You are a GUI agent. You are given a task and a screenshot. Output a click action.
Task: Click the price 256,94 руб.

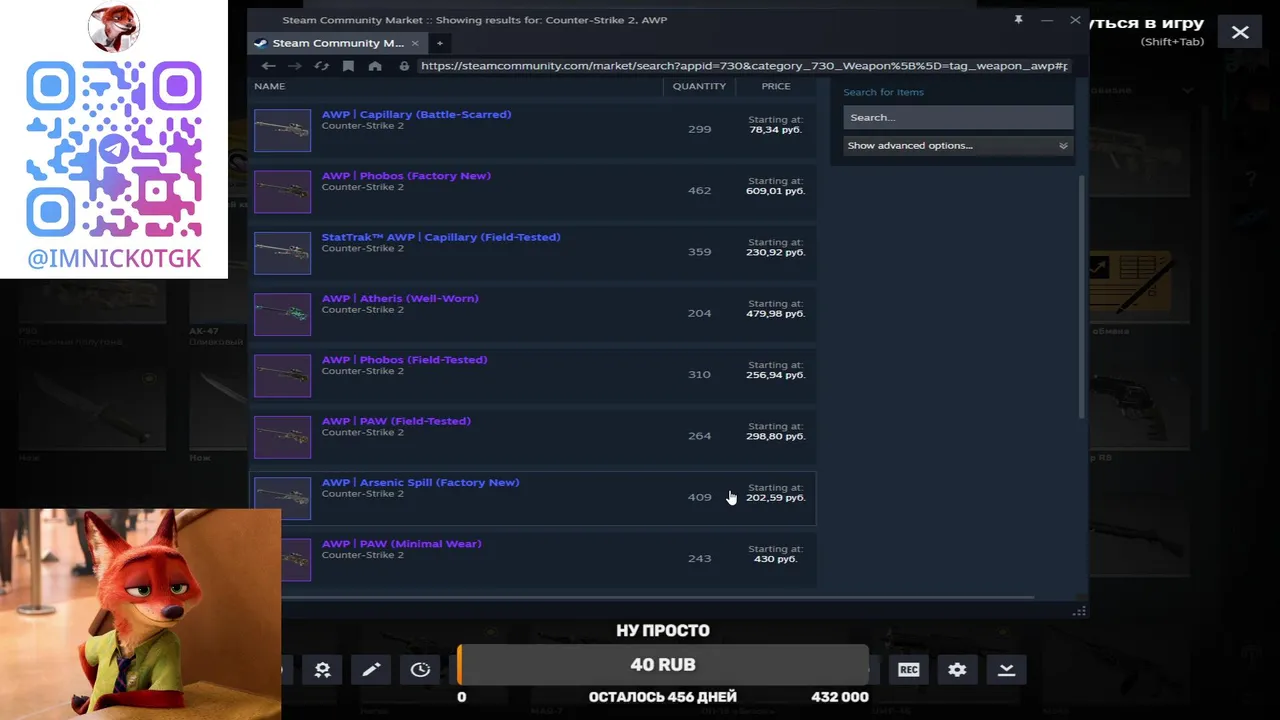[x=775, y=375]
